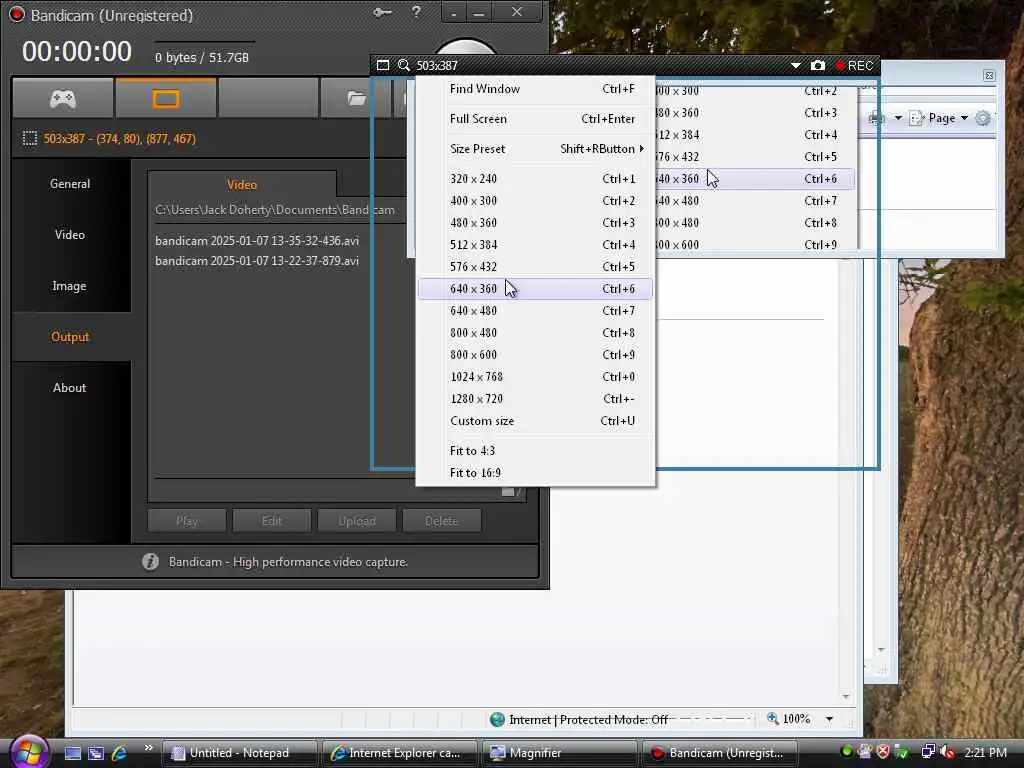Launch Internet Explorer from quick launch
1024x768 pixels.
(120, 753)
